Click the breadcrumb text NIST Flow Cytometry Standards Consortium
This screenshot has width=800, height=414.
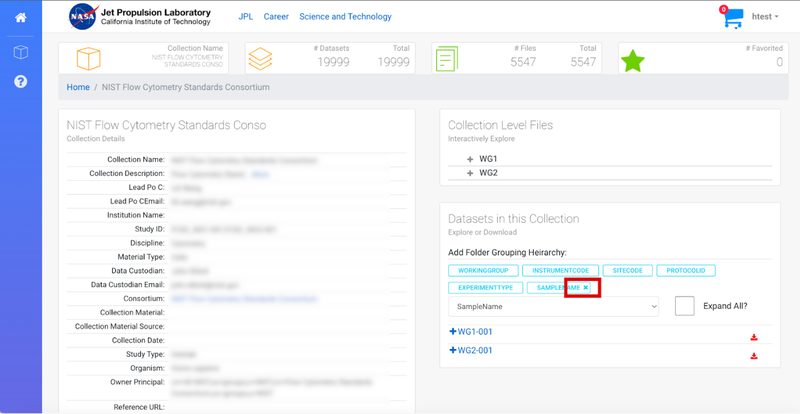(x=186, y=87)
